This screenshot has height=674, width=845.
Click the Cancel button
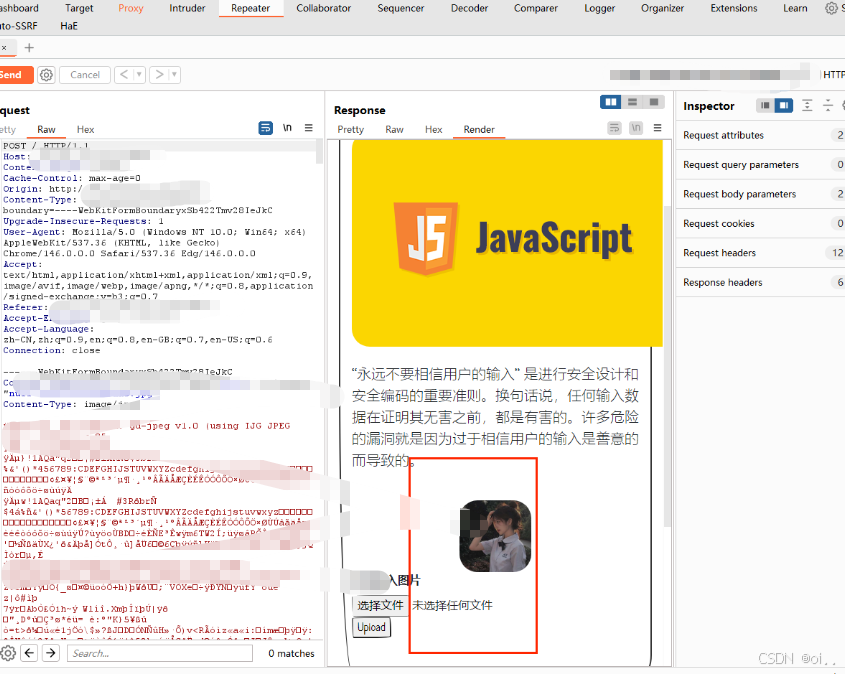(85, 75)
